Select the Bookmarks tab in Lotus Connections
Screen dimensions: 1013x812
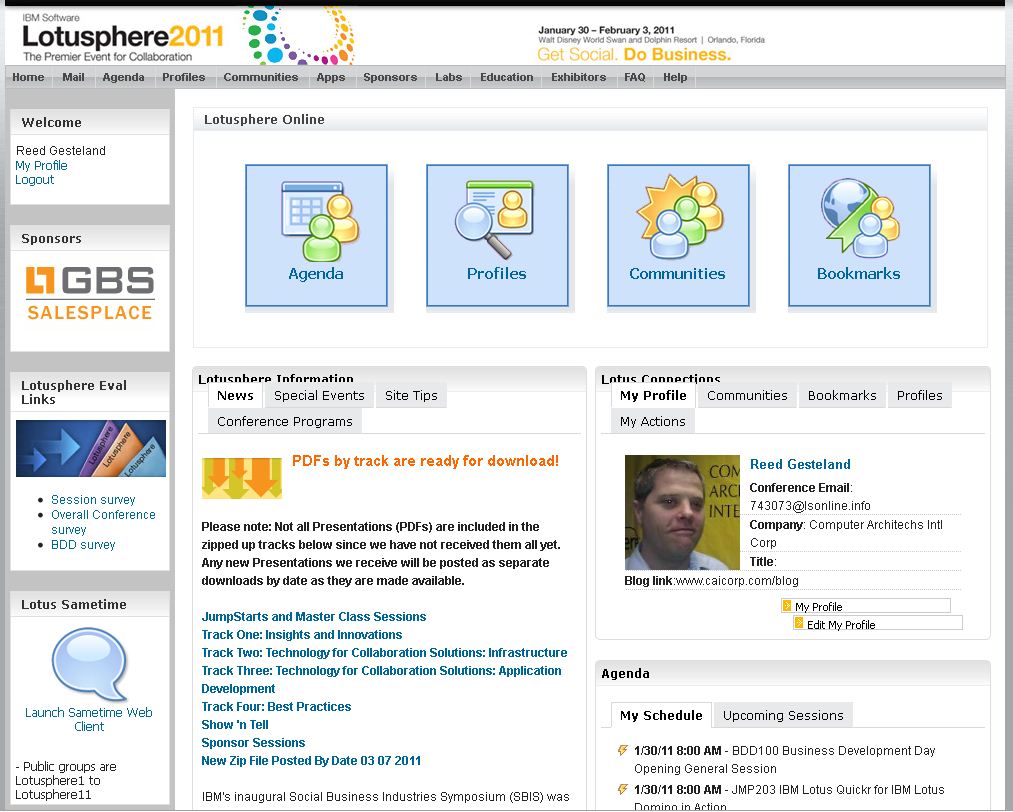coord(842,395)
